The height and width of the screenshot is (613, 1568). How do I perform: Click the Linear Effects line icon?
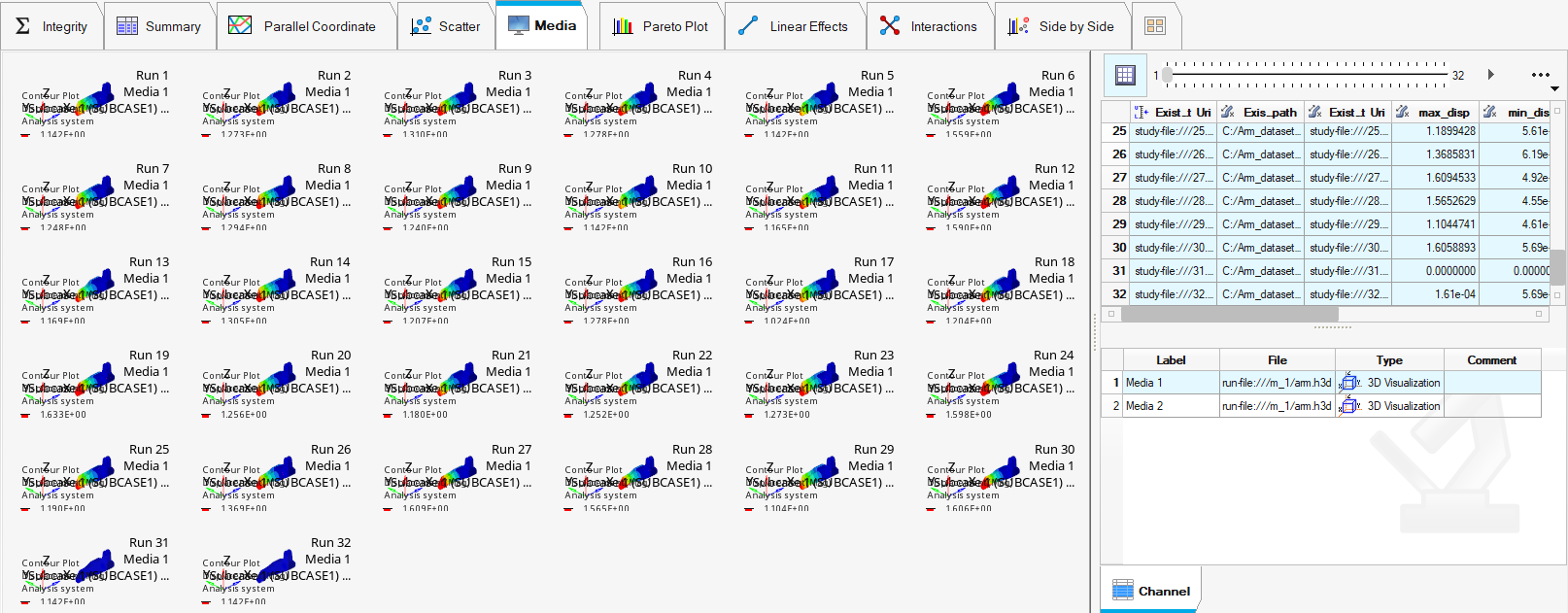748,26
